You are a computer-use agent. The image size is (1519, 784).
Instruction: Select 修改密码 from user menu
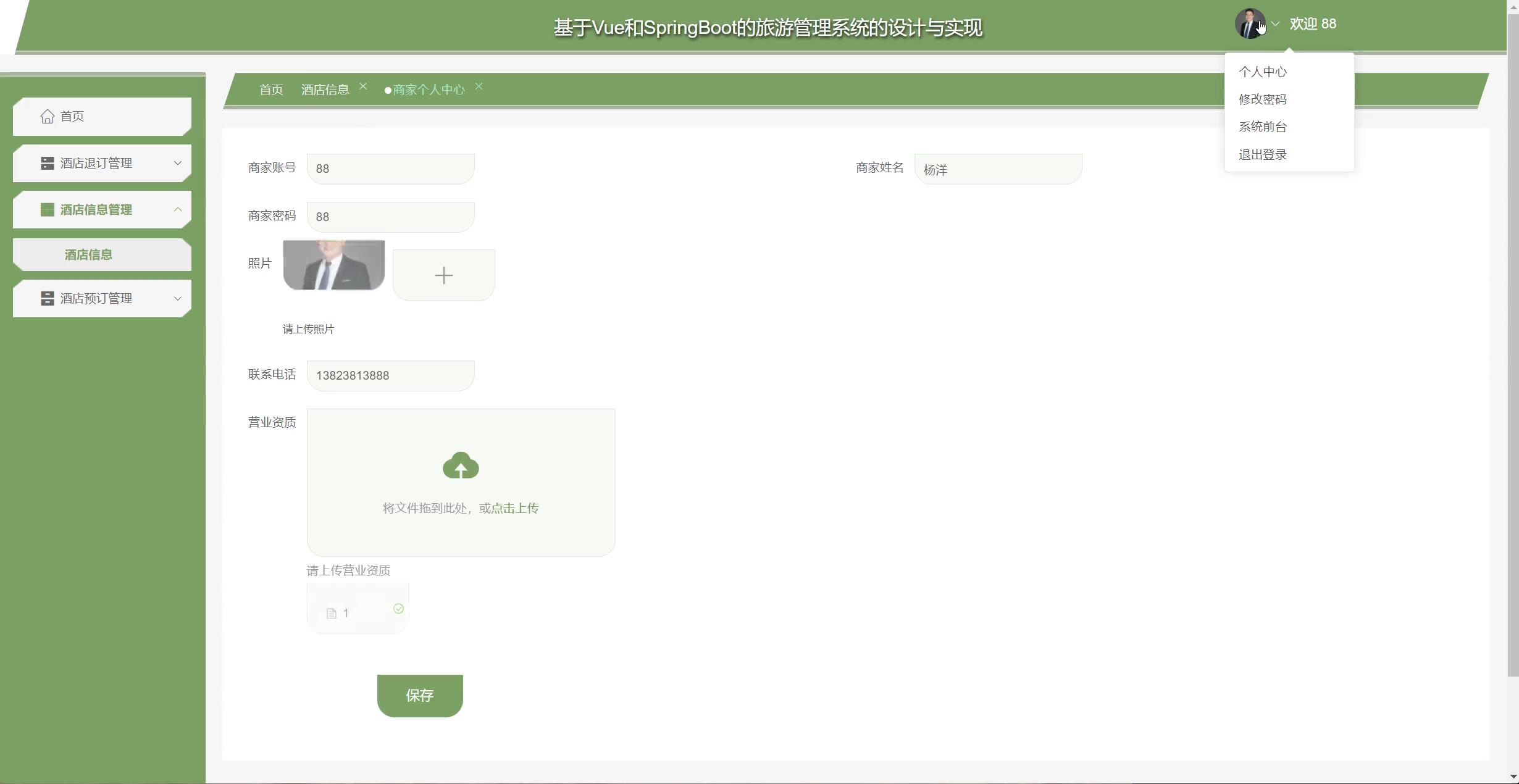1262,99
